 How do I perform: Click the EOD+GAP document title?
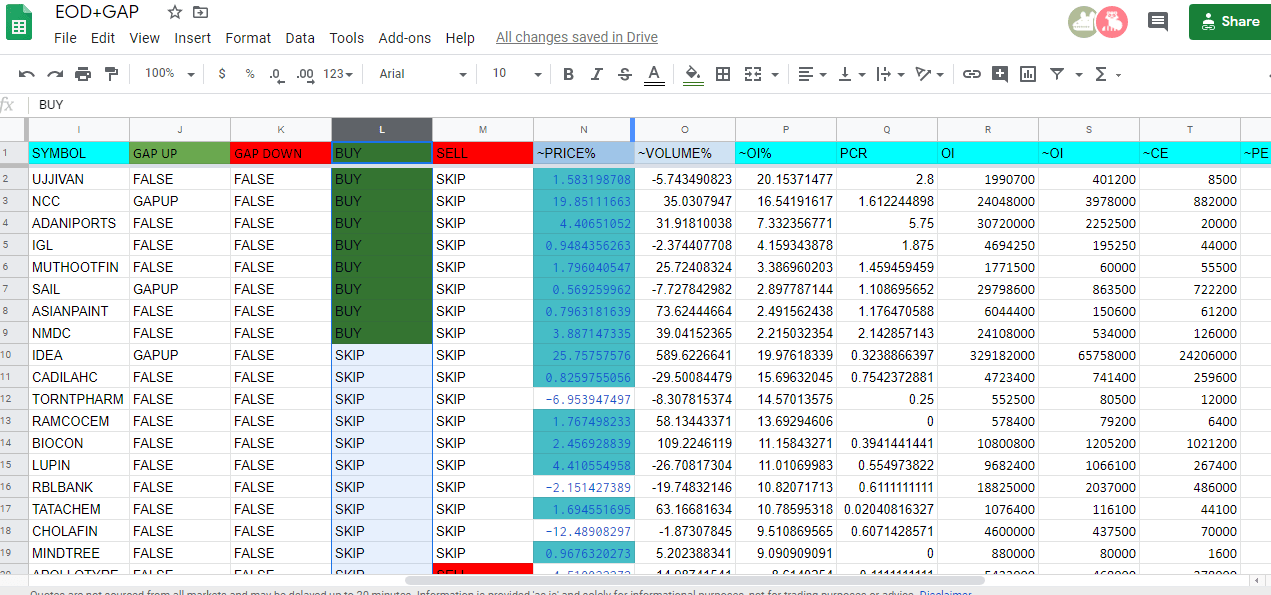97,12
